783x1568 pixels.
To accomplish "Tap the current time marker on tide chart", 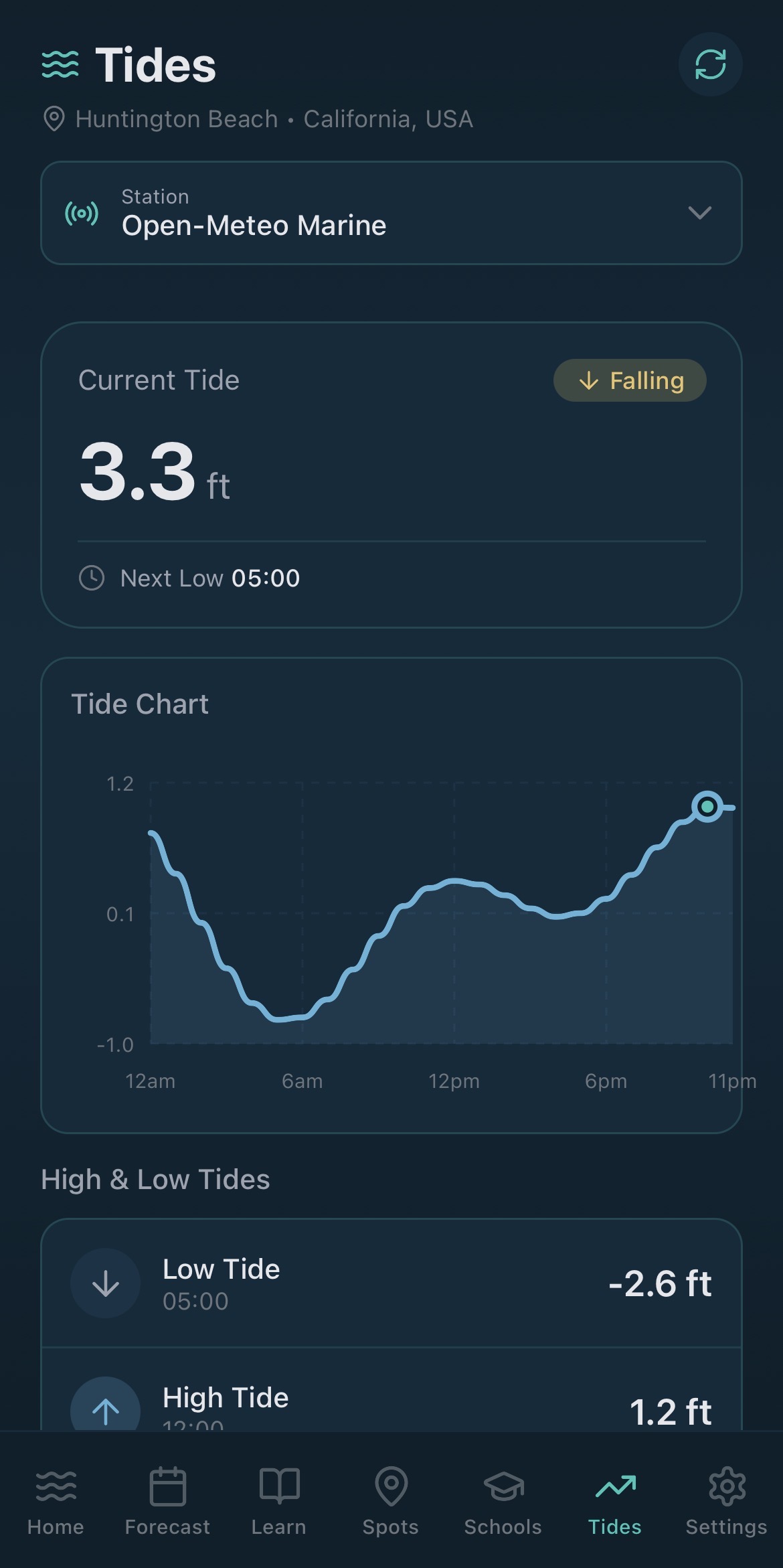I will coord(707,807).
